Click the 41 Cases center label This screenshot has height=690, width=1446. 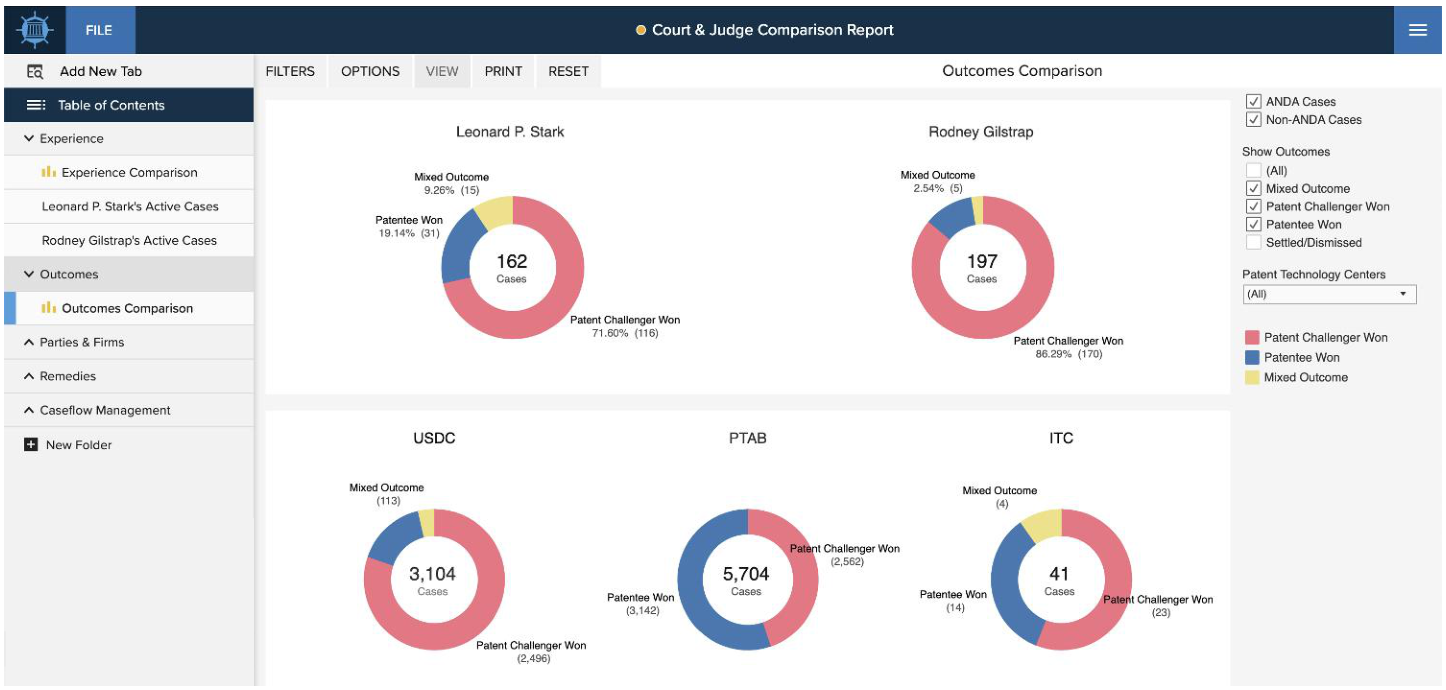click(x=1059, y=580)
